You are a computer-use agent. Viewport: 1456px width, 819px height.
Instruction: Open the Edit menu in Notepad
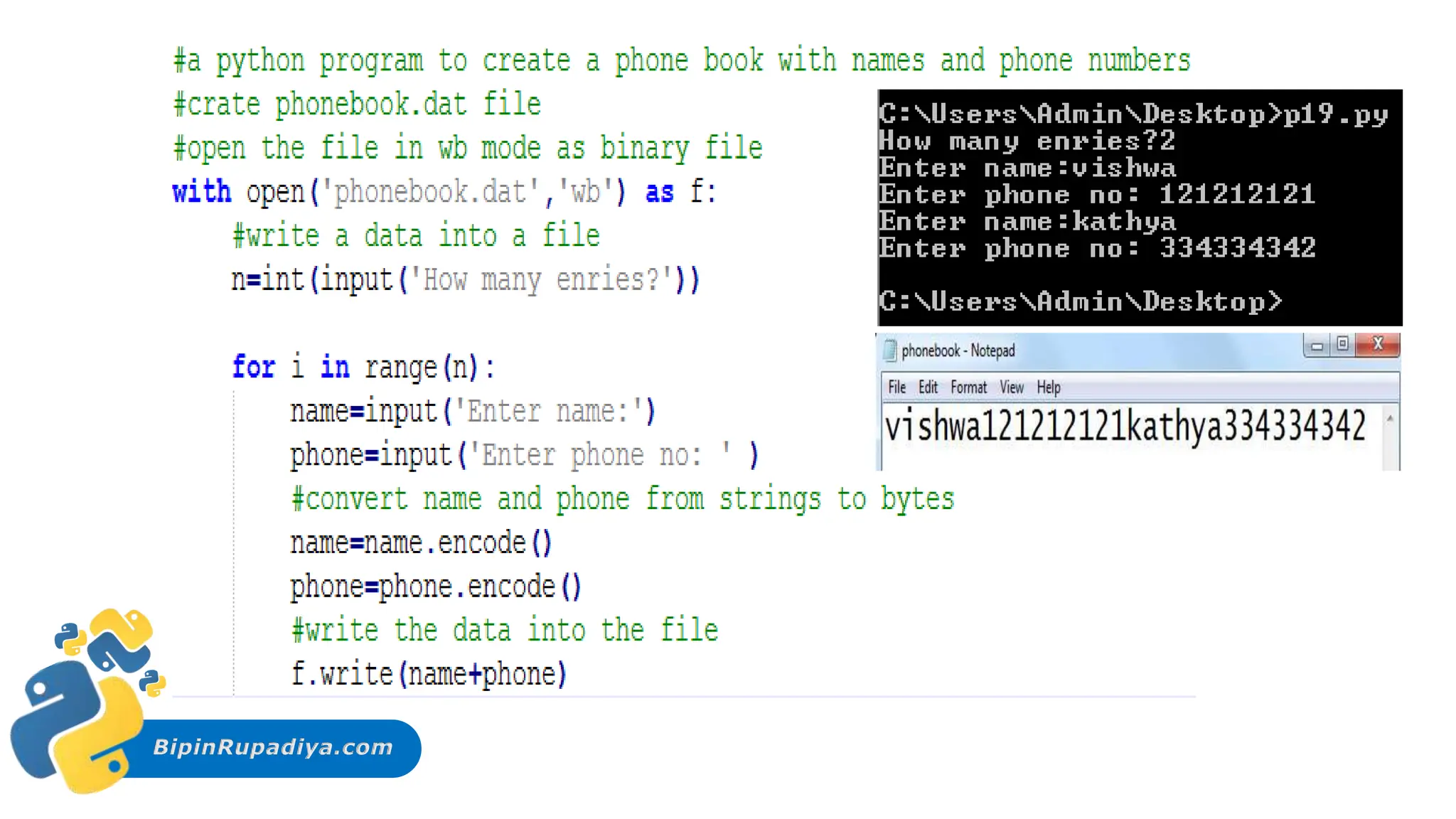pyautogui.click(x=928, y=387)
